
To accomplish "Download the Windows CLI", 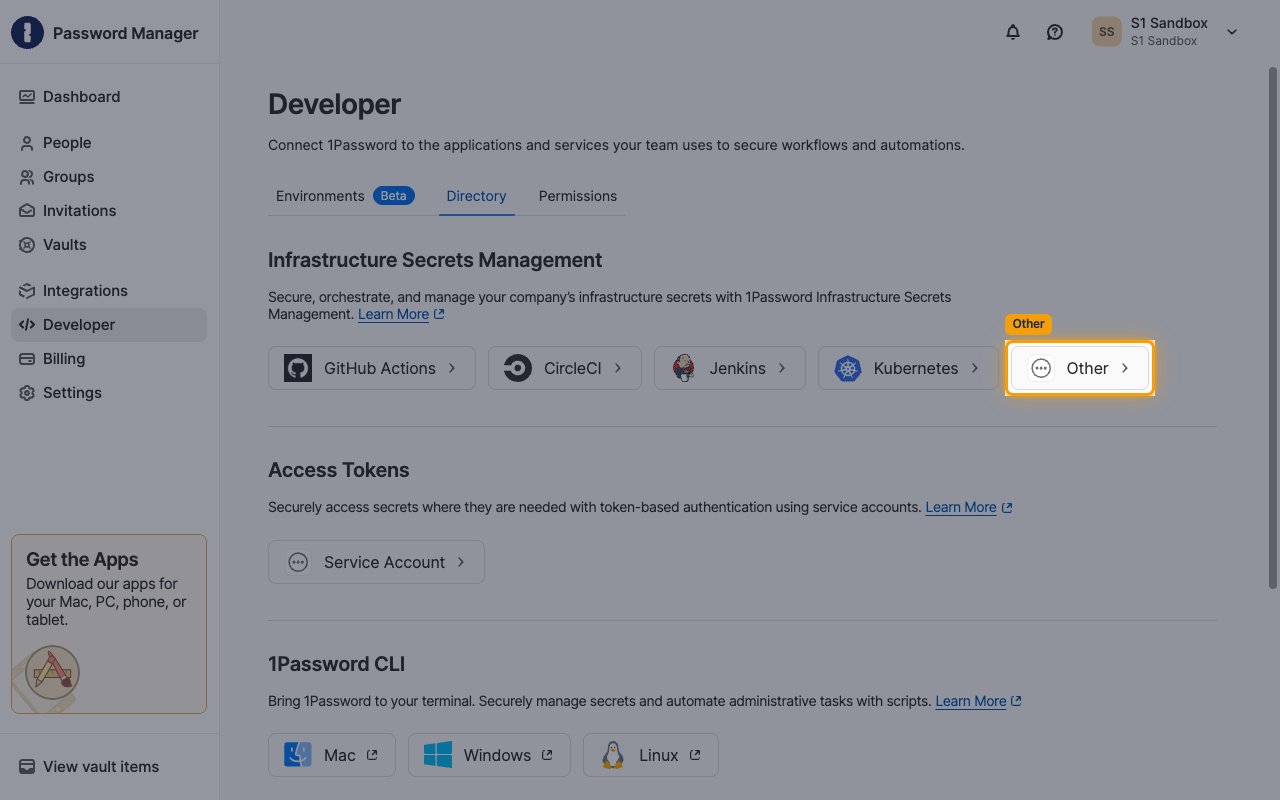I will pos(489,755).
